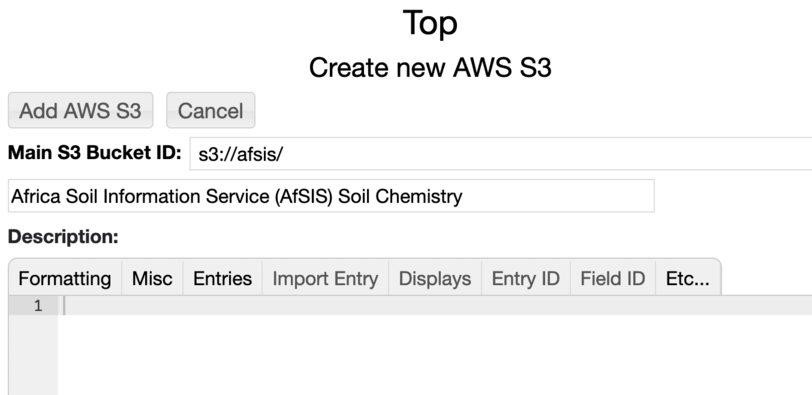Open the Entries editor menu
The image size is (812, 395).
[222, 279]
